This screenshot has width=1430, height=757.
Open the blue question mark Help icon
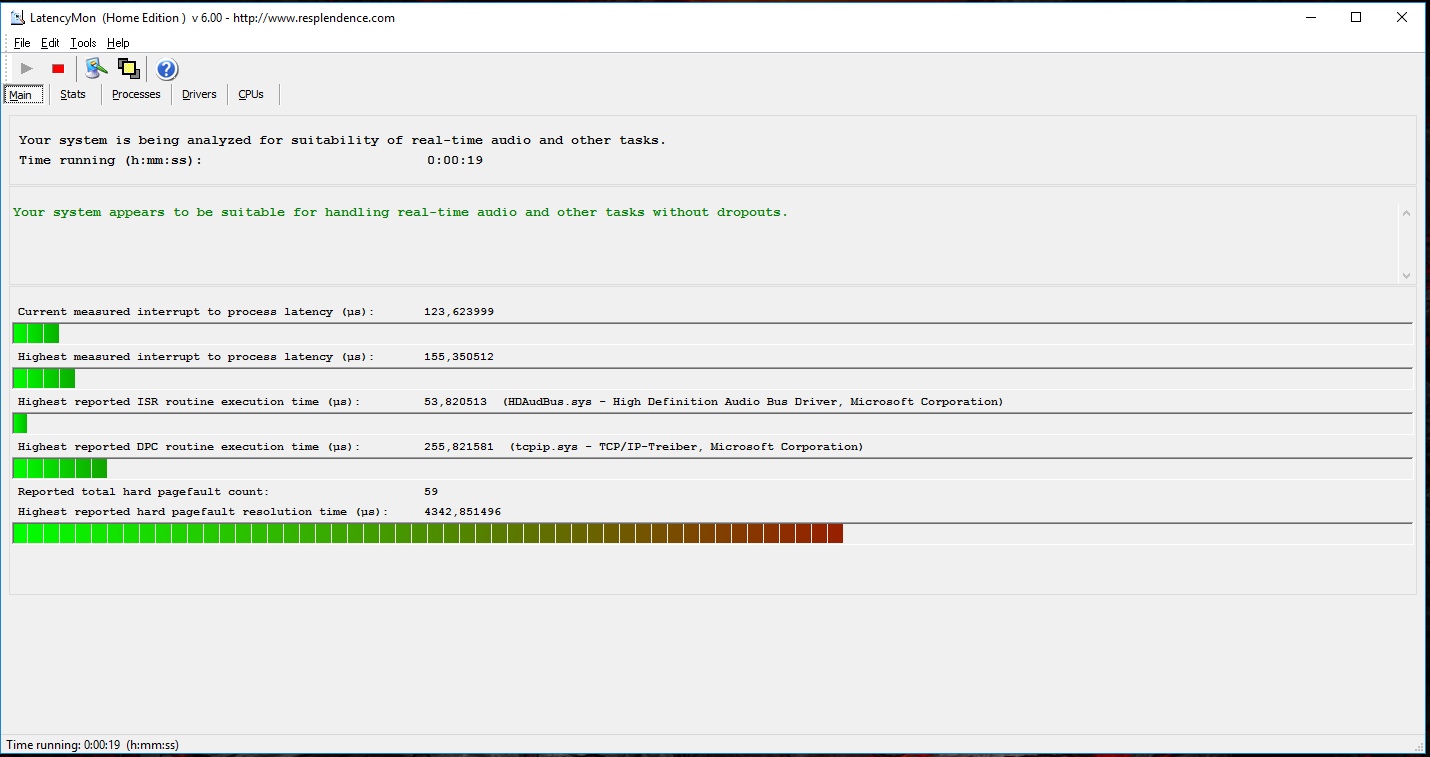167,69
